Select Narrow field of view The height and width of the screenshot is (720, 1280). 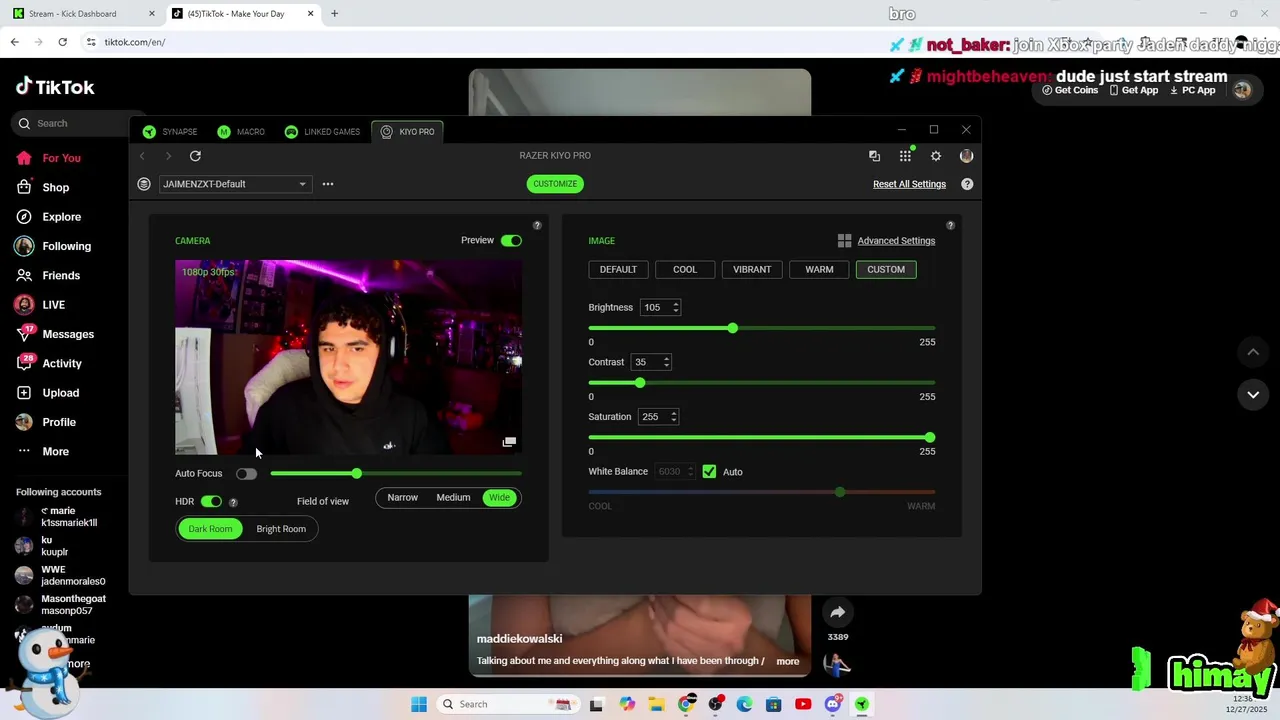[403, 498]
